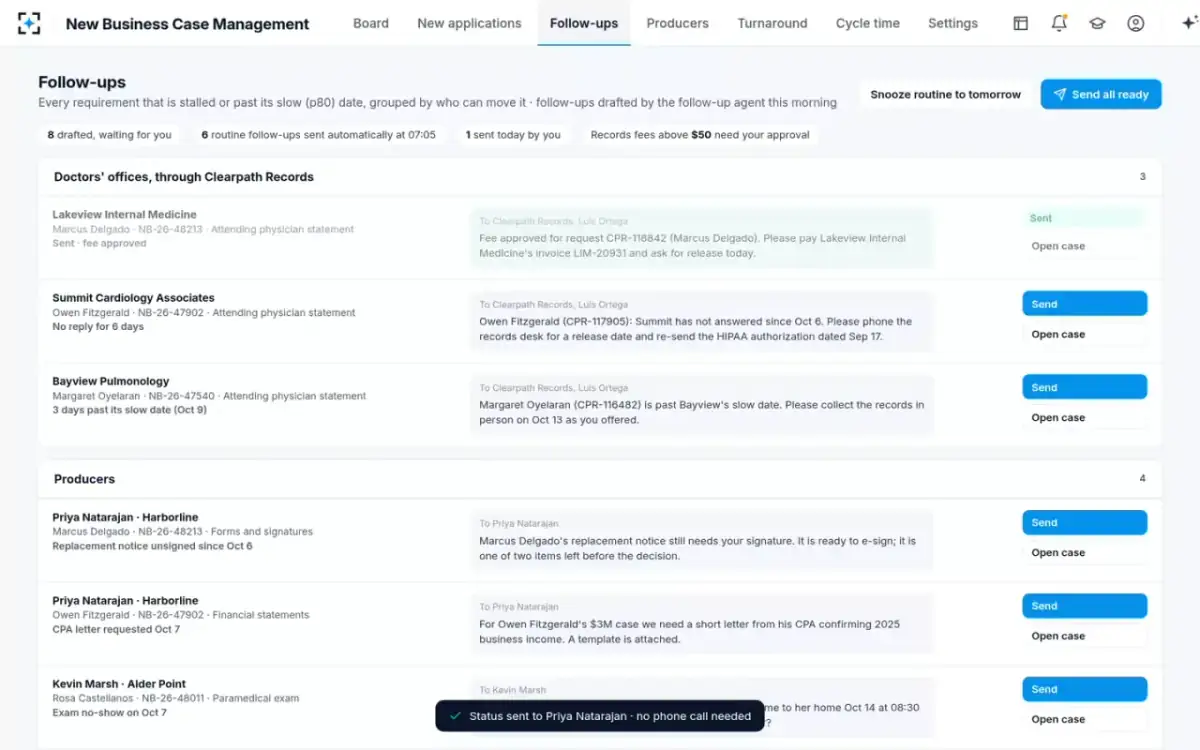
Task: Click the app logo icon
Action: (30, 23)
